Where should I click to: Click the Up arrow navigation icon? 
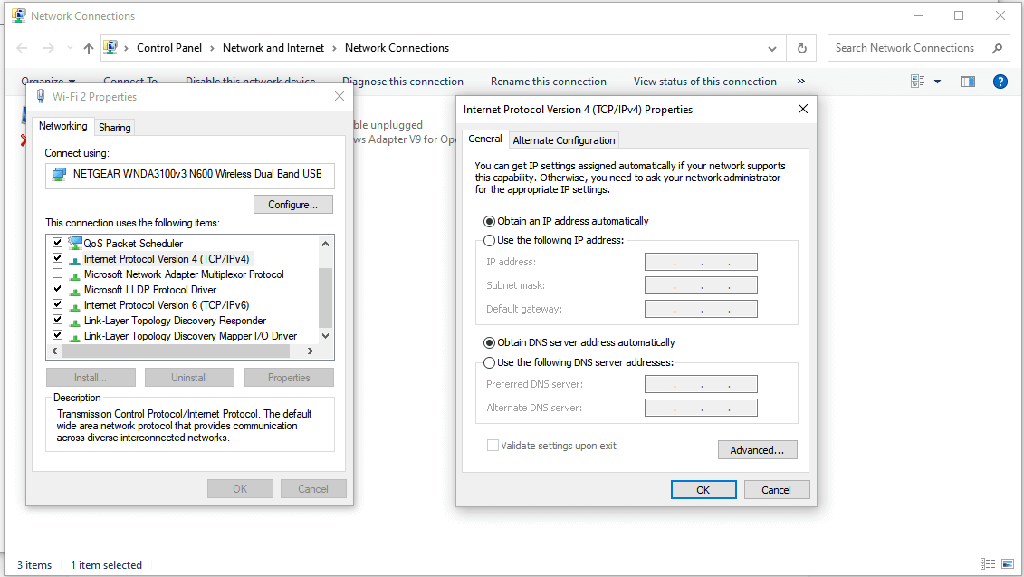click(88, 48)
